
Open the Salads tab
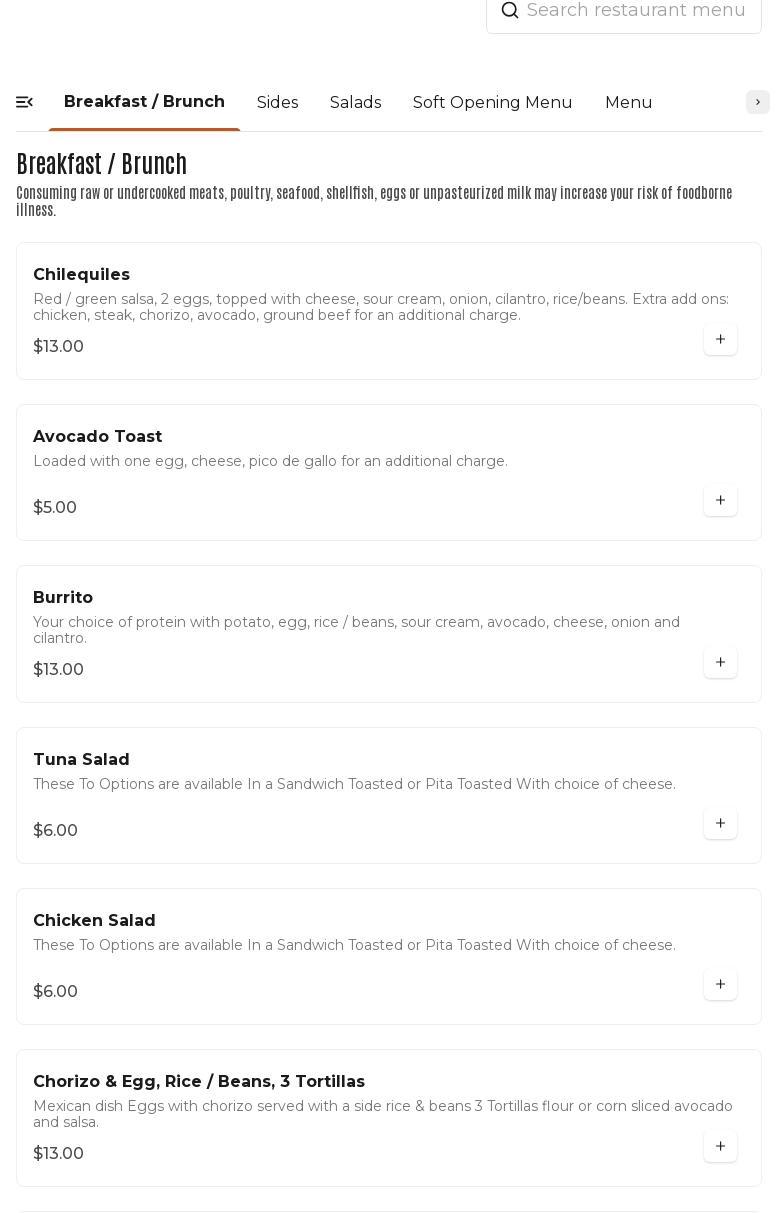click(355, 102)
